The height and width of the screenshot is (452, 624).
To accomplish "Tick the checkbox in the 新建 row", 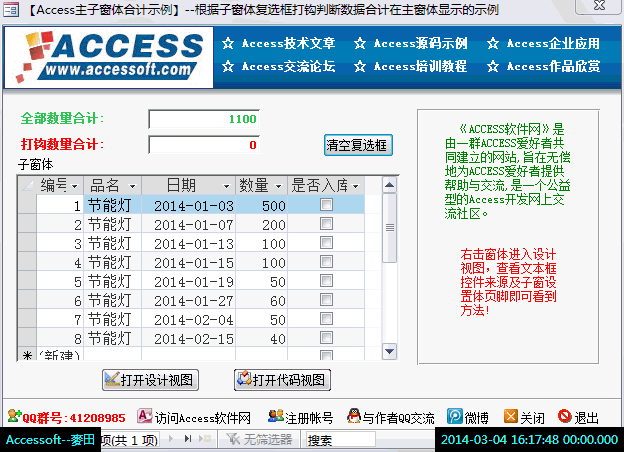I will (326, 355).
